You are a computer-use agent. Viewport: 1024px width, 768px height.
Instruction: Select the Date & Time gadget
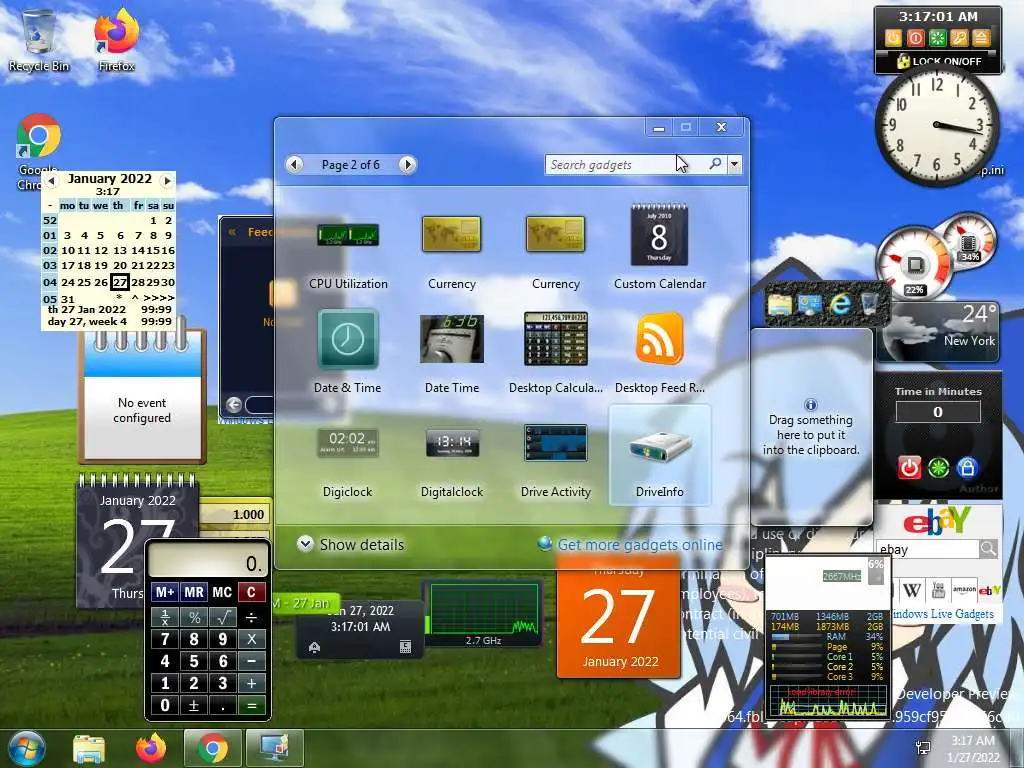click(x=347, y=352)
